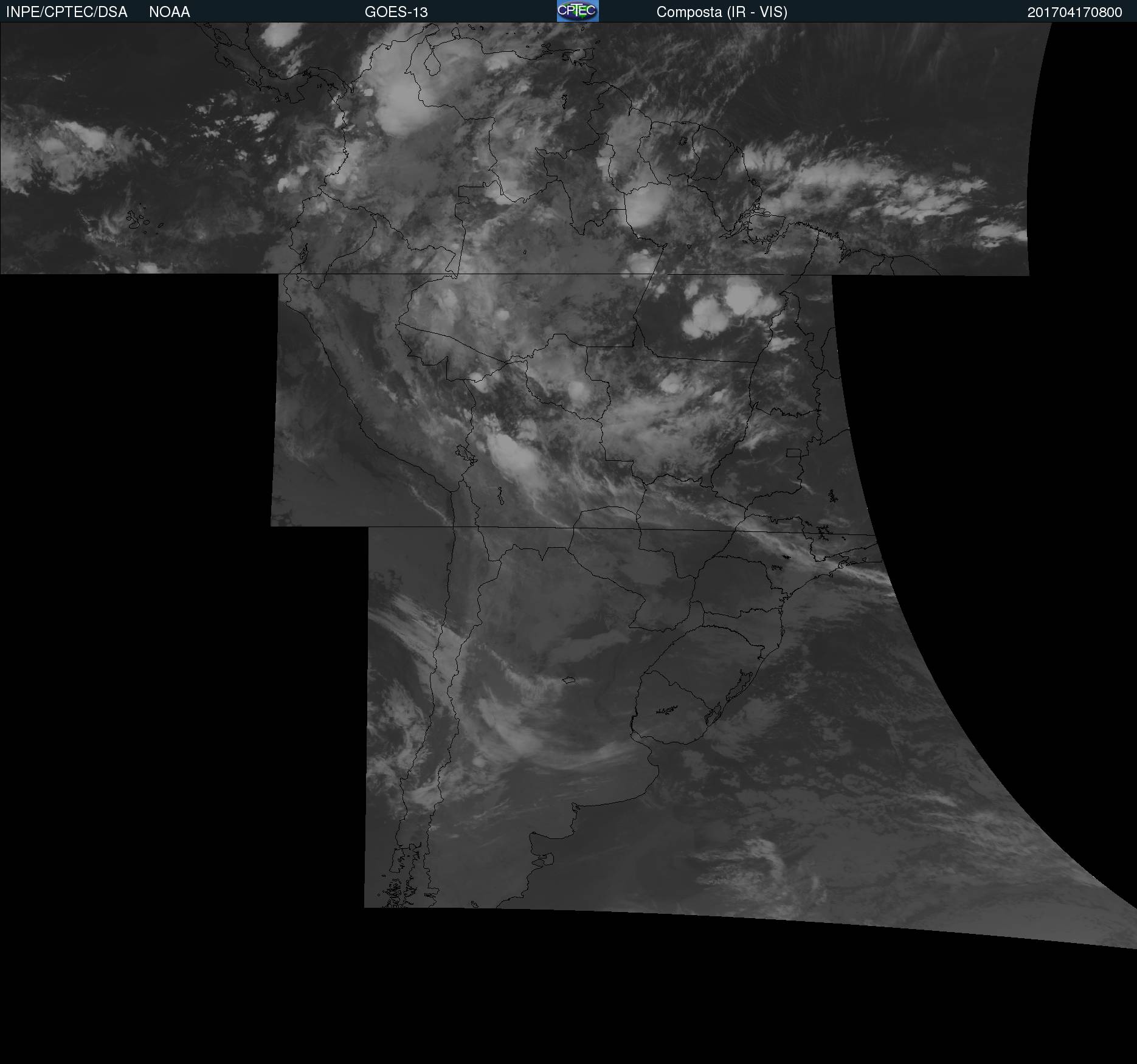Select the INPE/CPTEC/DSA header text
The image size is (1137, 1064).
click(x=67, y=12)
